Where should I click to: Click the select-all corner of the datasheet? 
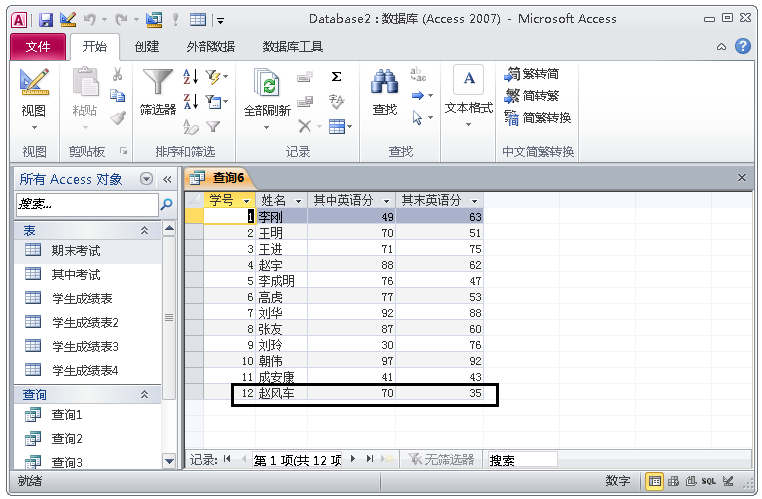point(194,200)
